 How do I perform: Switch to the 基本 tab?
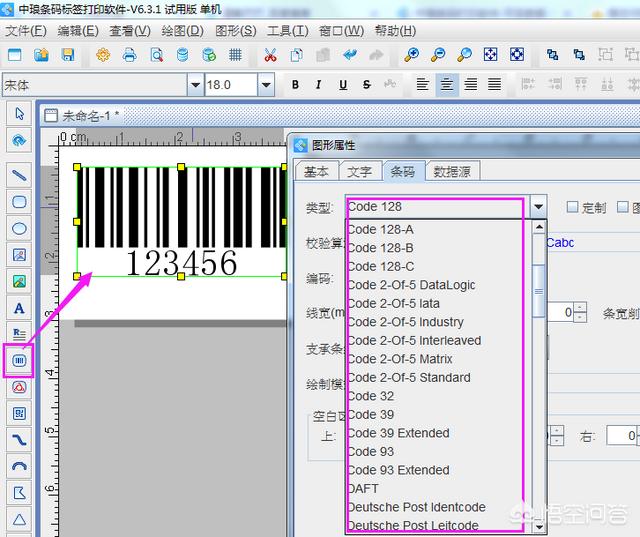coord(317,171)
